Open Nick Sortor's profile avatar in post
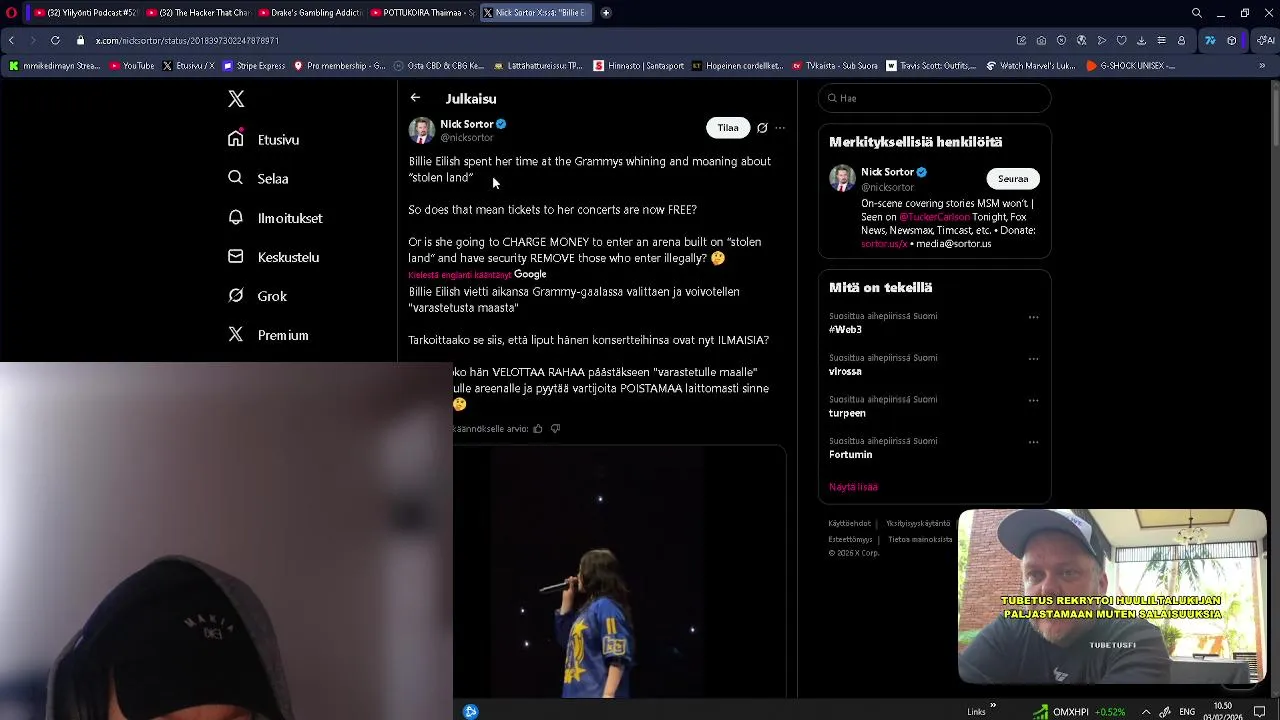Screen dimensions: 1280x720 coord(421,130)
